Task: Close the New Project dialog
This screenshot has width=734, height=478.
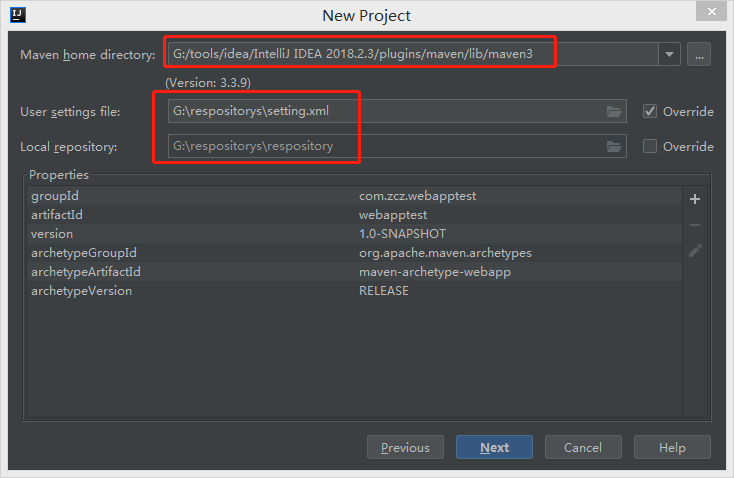Action: click(x=712, y=11)
